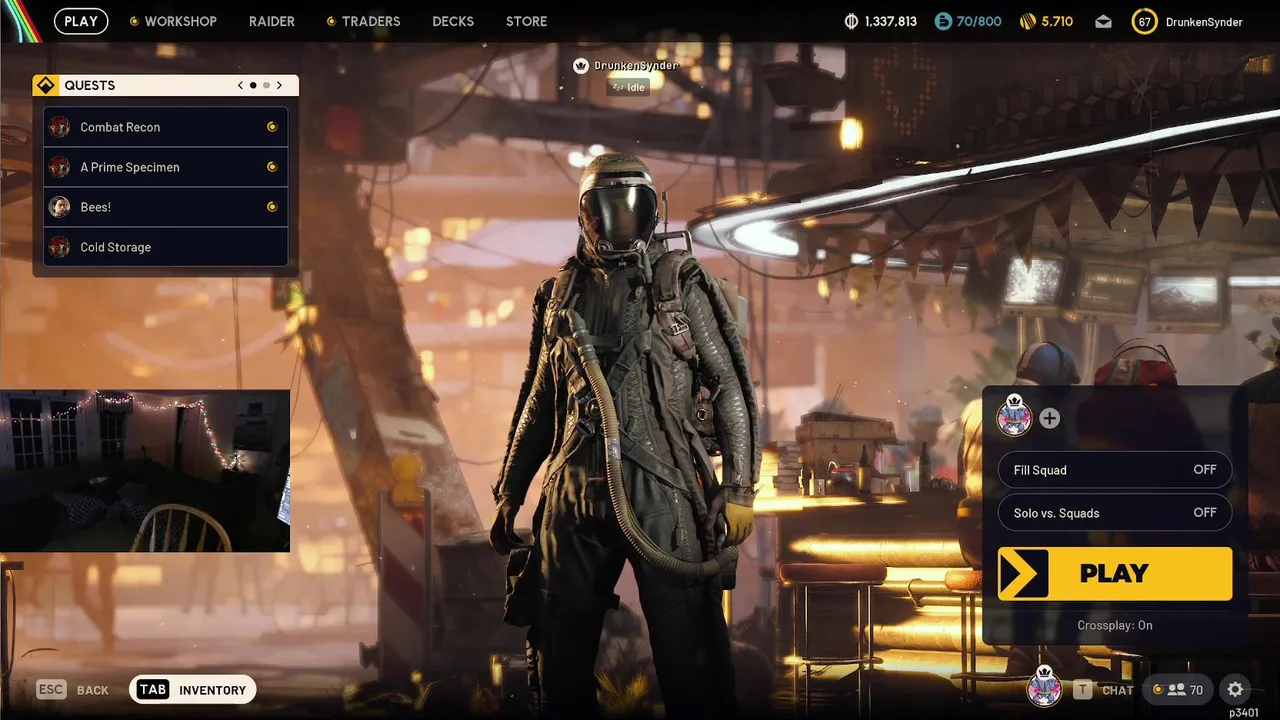Image resolution: width=1280 pixels, height=720 pixels.
Task: Click the squad leader avatar in play panel
Action: [1014, 418]
